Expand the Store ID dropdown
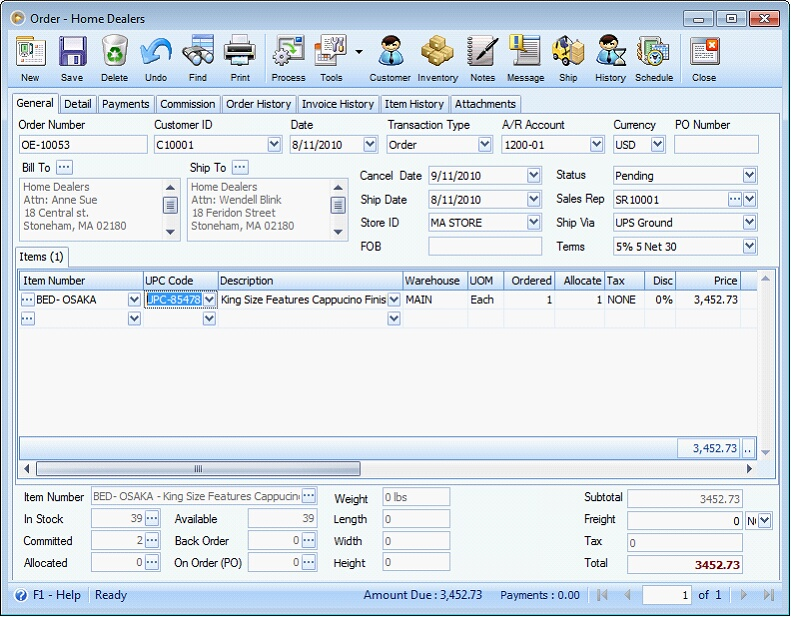Screen dimensions: 791x617 click(534, 222)
